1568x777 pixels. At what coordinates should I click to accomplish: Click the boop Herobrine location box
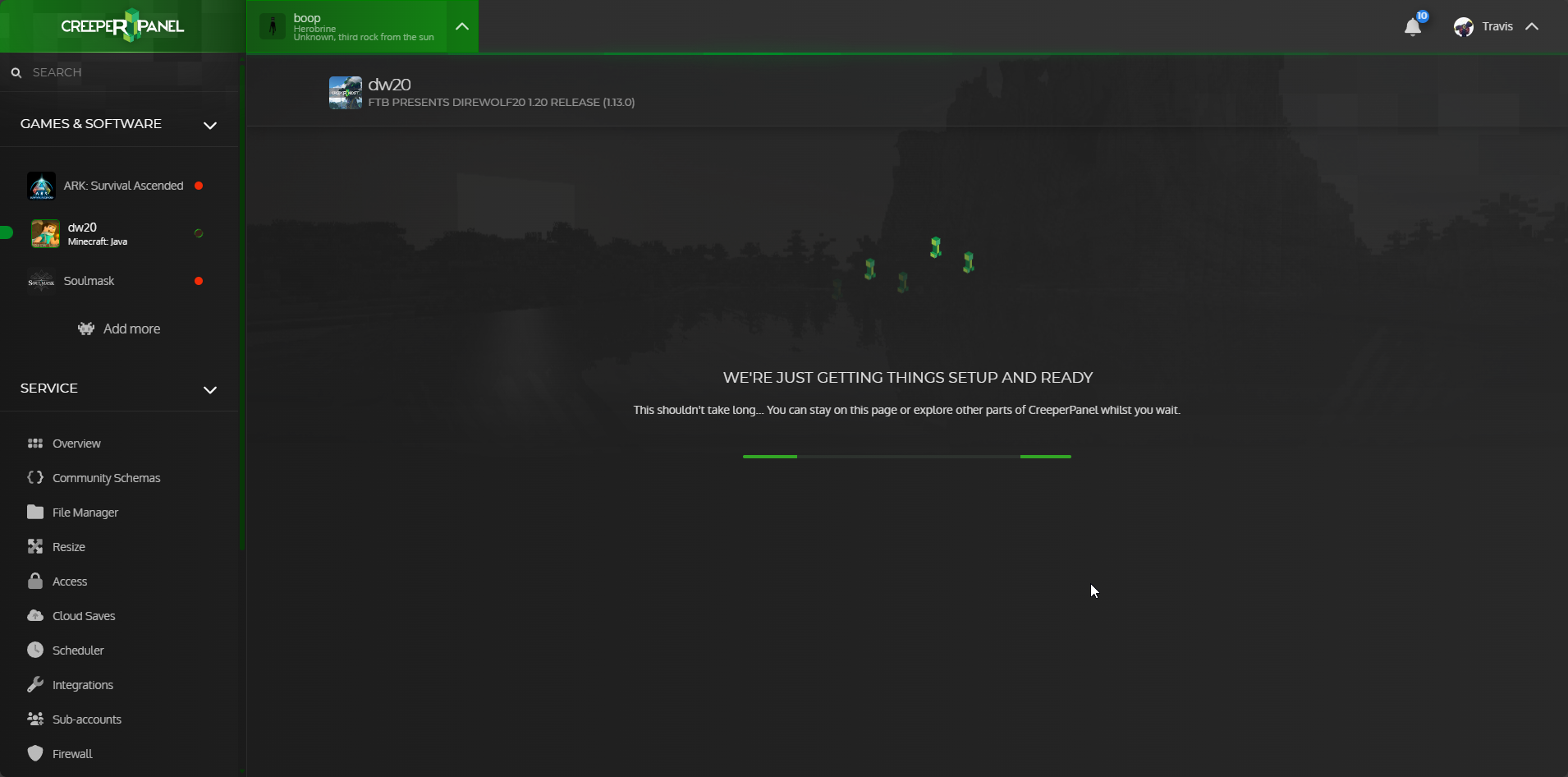pos(347,26)
